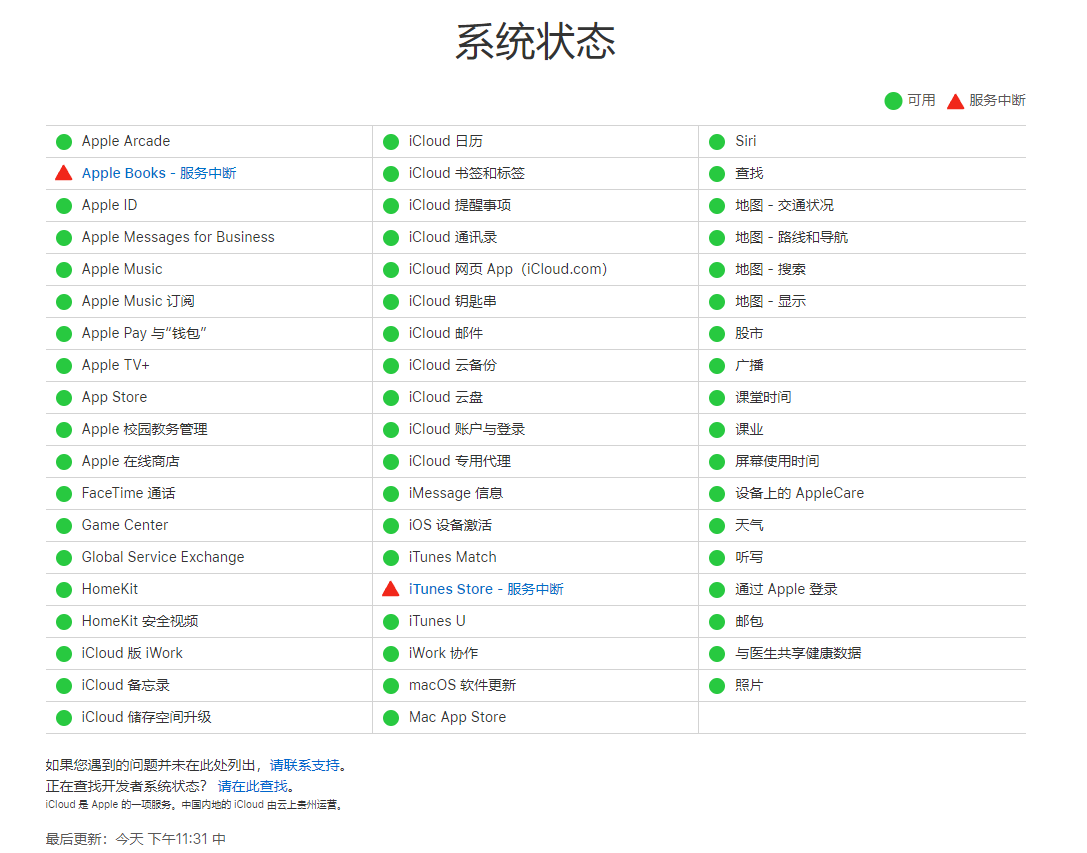This screenshot has height=853, width=1087.
Task: Click the green dot beside iMessage 信息
Action: tap(391, 494)
